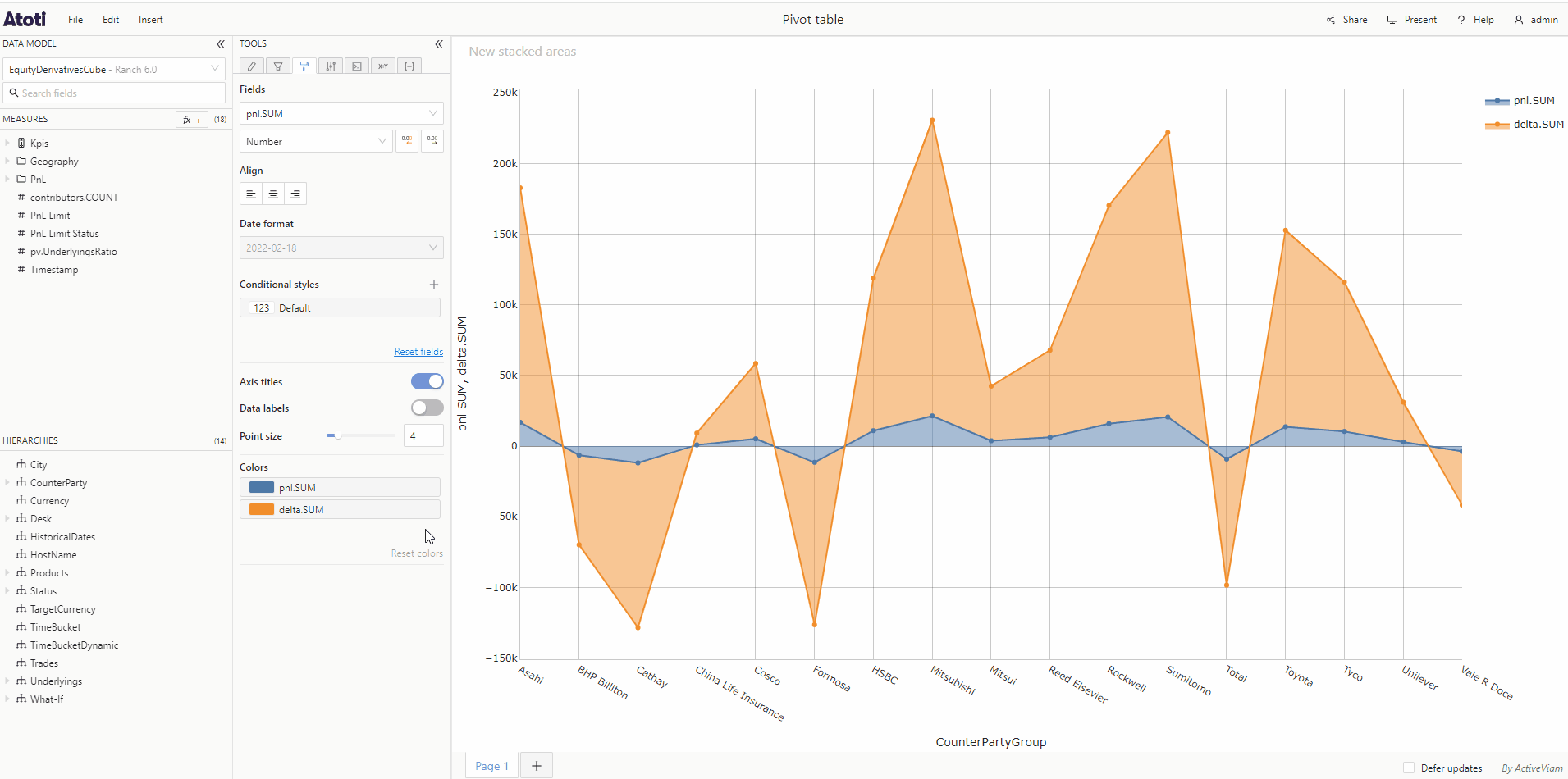This screenshot has height=779, width=1568.
Task: Open the curly braces state tab
Action: (x=409, y=66)
